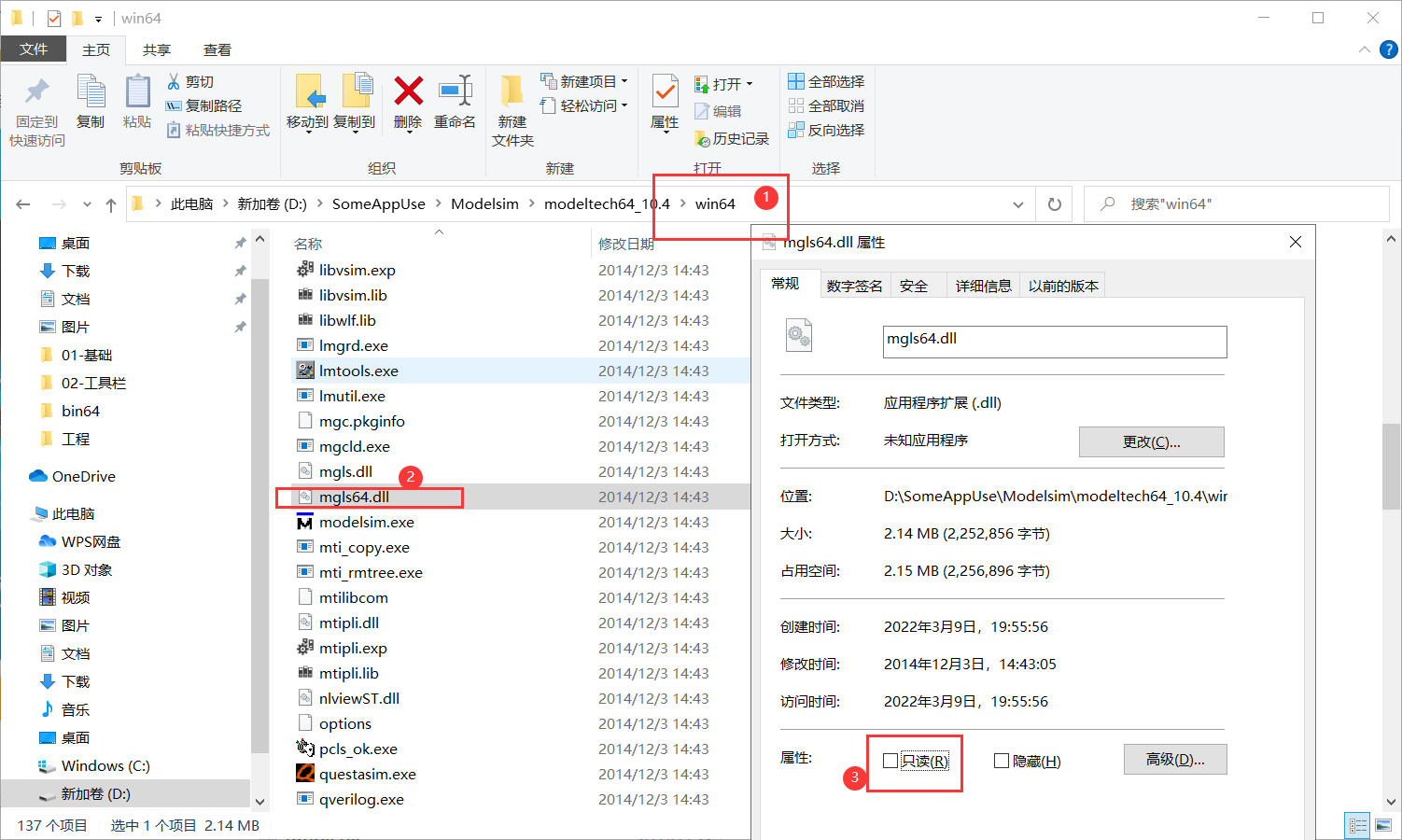
Task: Click the Advanced (高级) button
Action: 1175,759
